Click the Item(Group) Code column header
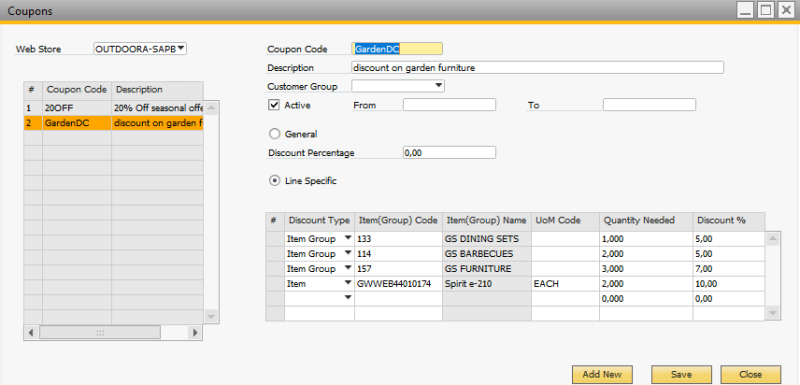800x385 pixels. pyautogui.click(x=398, y=221)
